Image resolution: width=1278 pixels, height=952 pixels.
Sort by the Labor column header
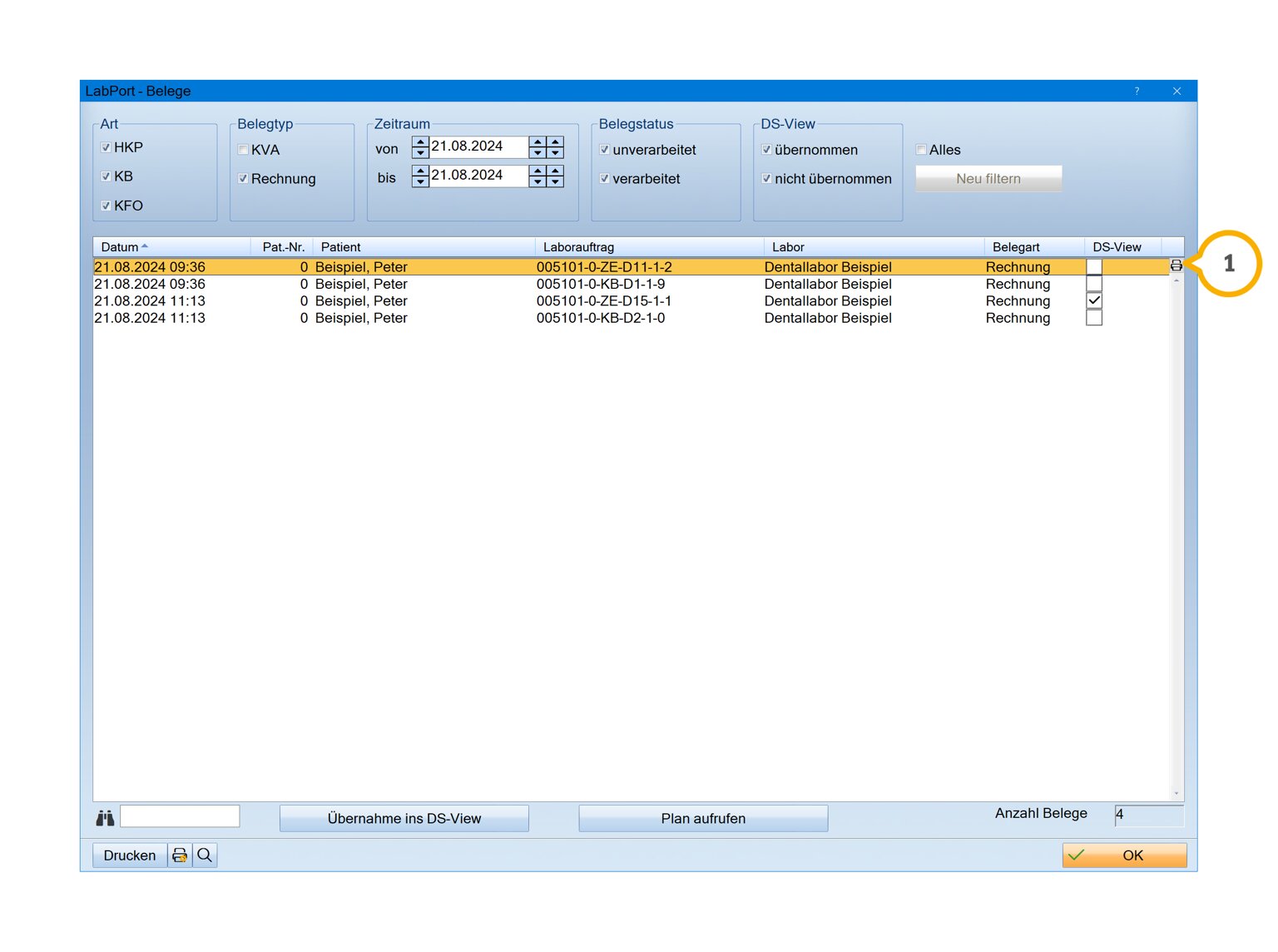(x=874, y=247)
